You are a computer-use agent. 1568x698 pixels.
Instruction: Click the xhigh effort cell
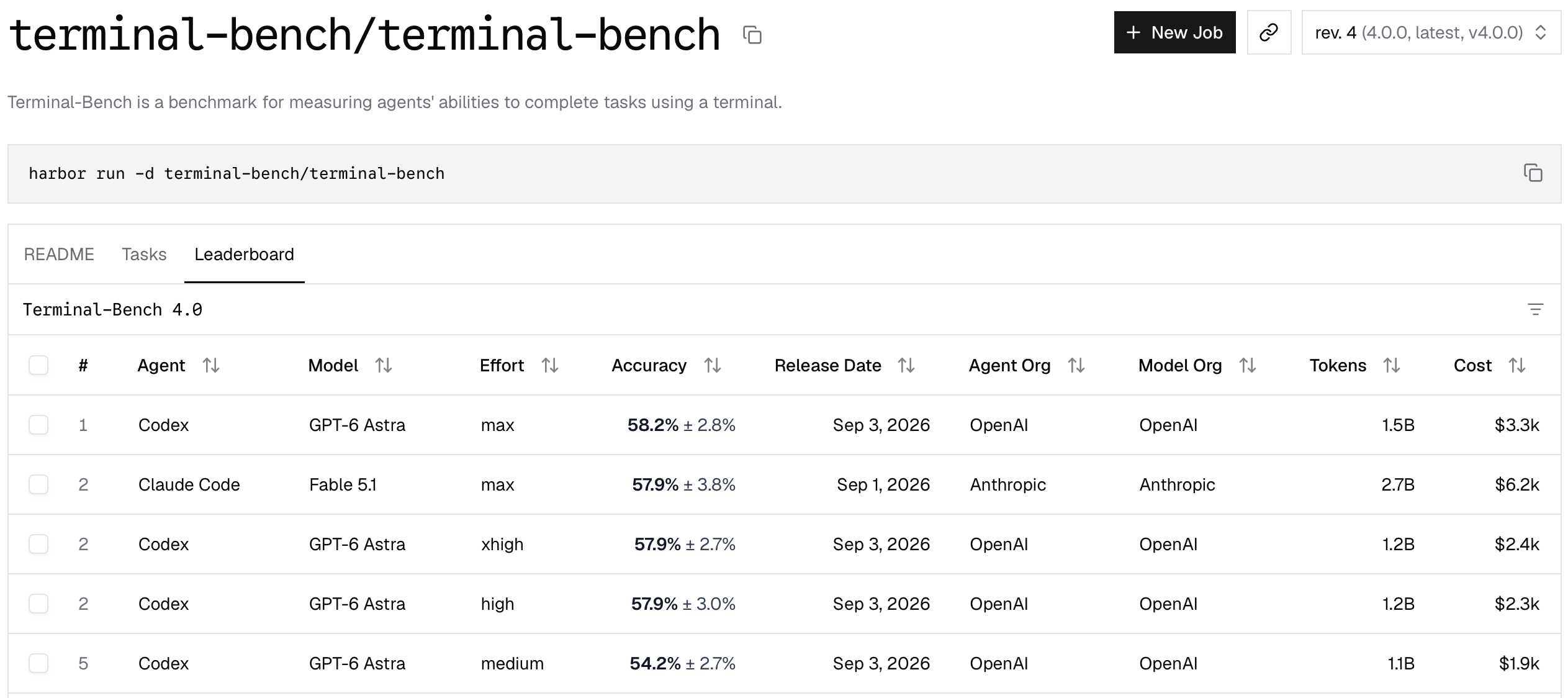click(x=502, y=544)
